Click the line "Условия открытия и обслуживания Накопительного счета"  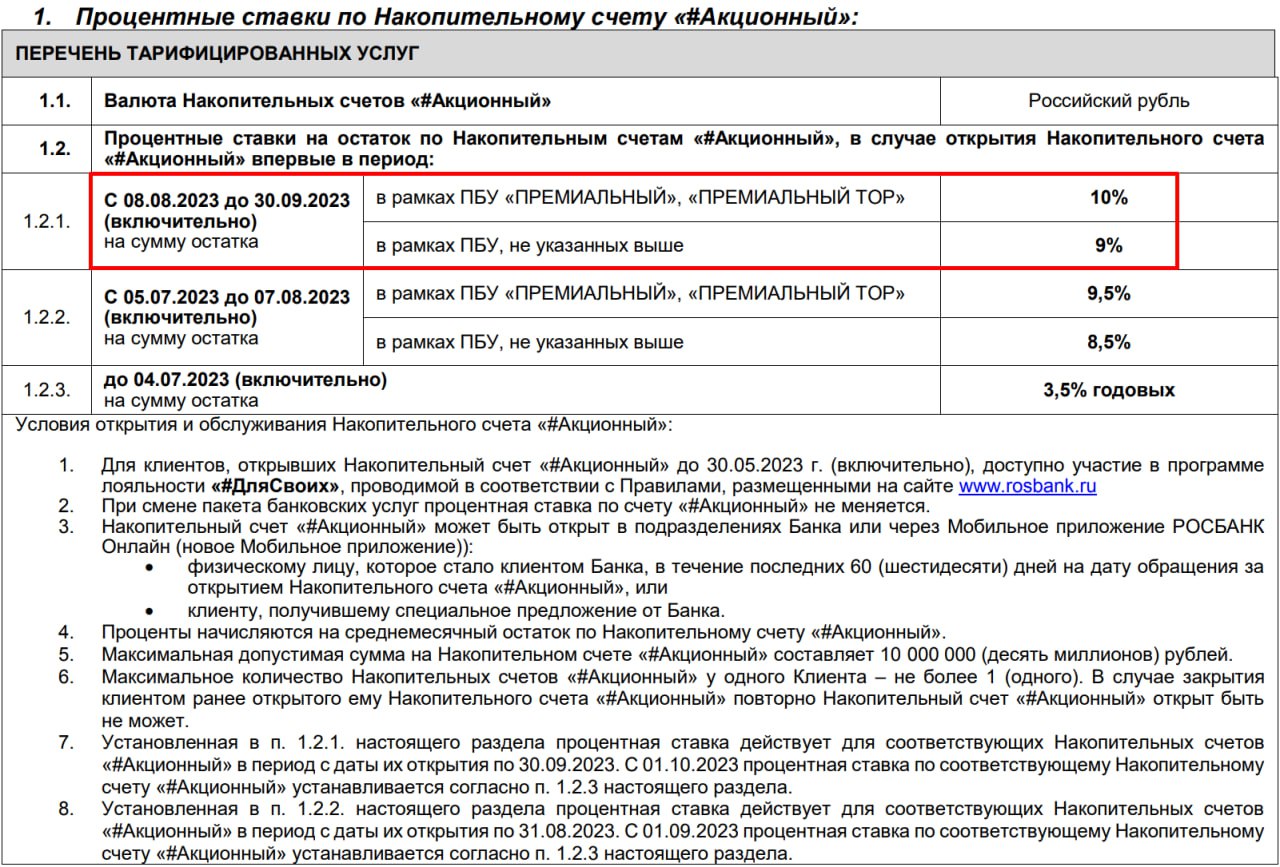[x=344, y=424]
